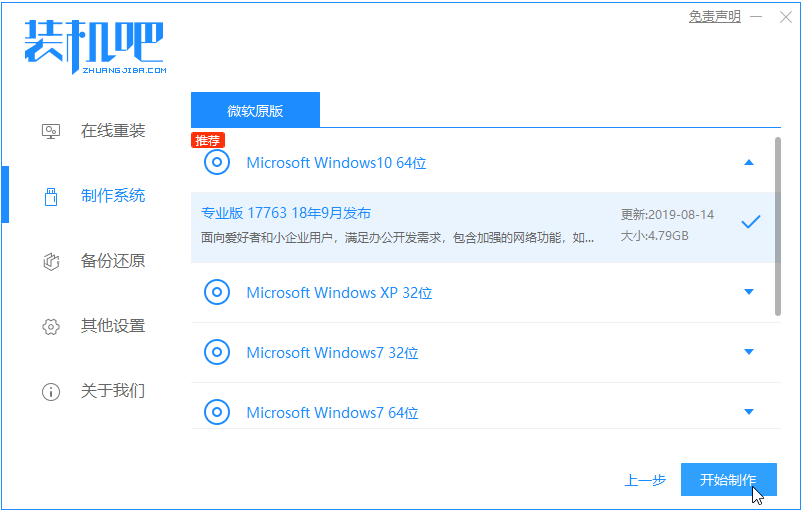Click the 开始制作 button
This screenshot has width=803, height=513.
pyautogui.click(x=728, y=480)
